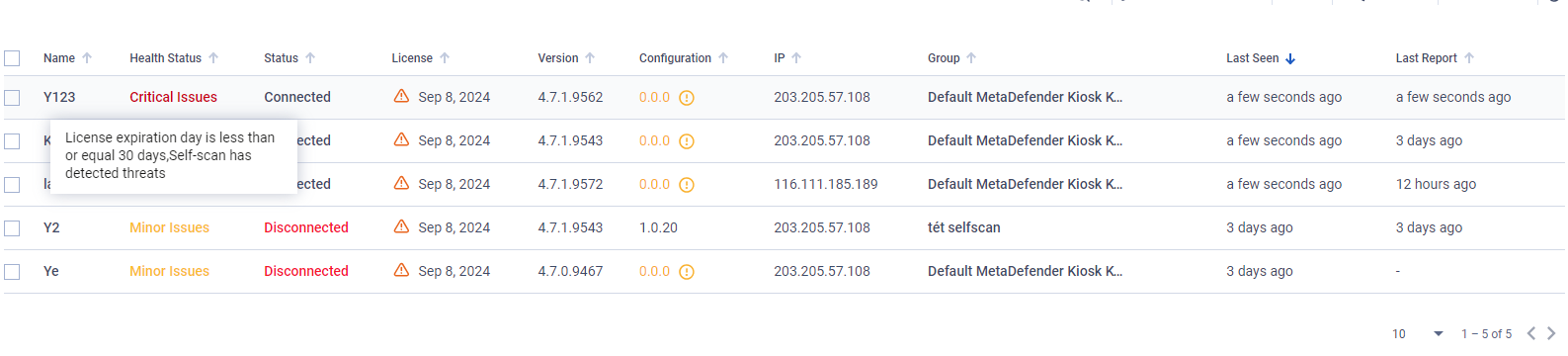Click configuration alert icon in the 3 days ago report connected row
Screen dimensions: 1568x356
point(687,141)
